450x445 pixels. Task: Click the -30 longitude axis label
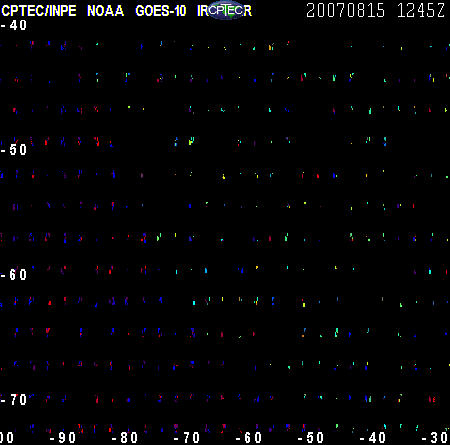coord(435,438)
